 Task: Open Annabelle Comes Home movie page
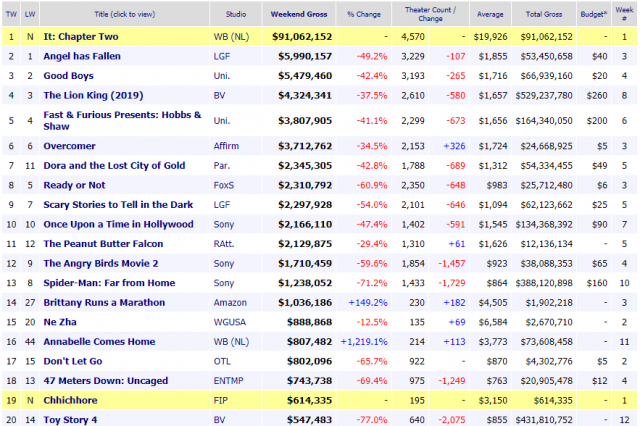click(x=99, y=342)
